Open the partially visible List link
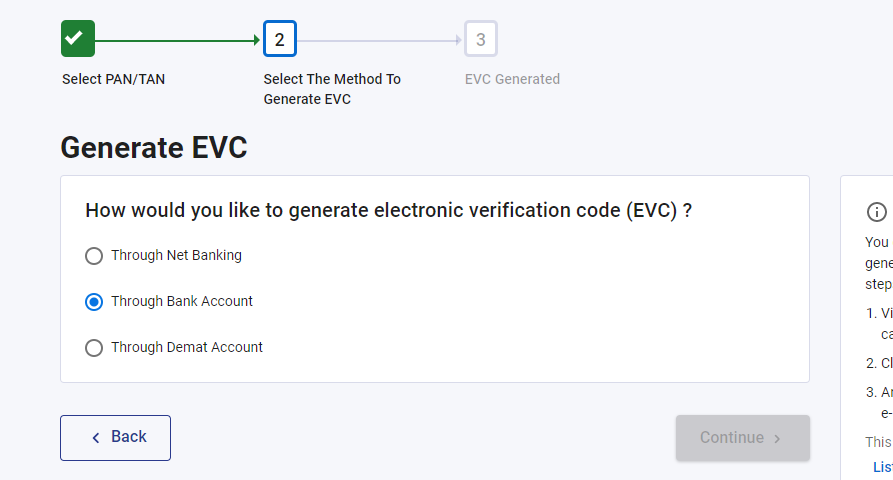The width and height of the screenshot is (893, 480). click(x=882, y=466)
